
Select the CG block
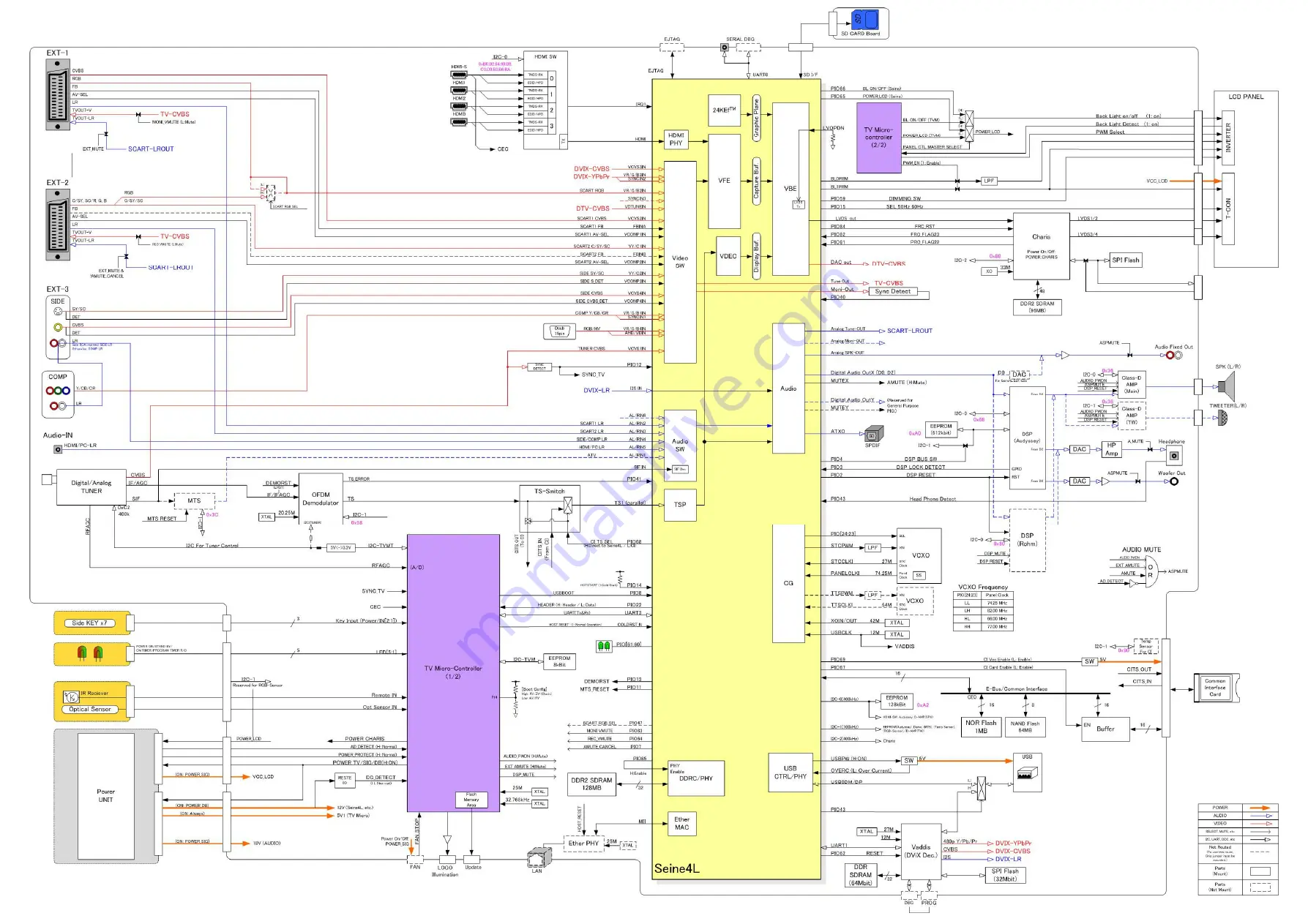click(789, 583)
